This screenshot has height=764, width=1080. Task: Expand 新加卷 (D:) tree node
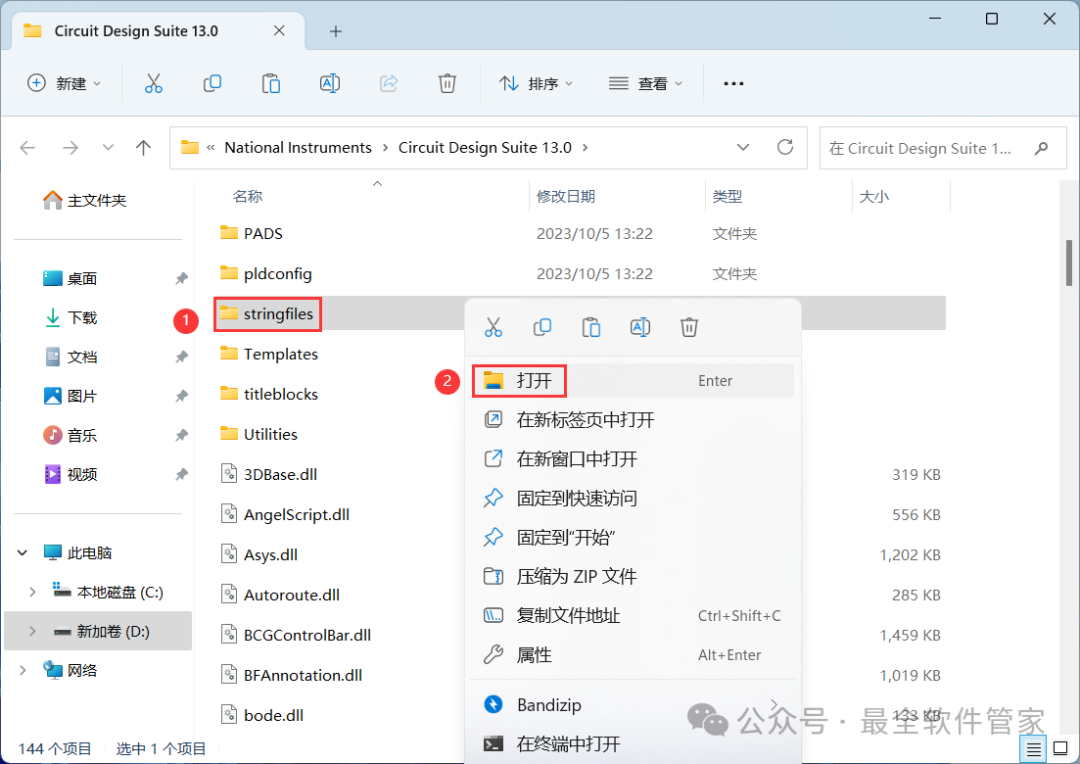pyautogui.click(x=32, y=631)
